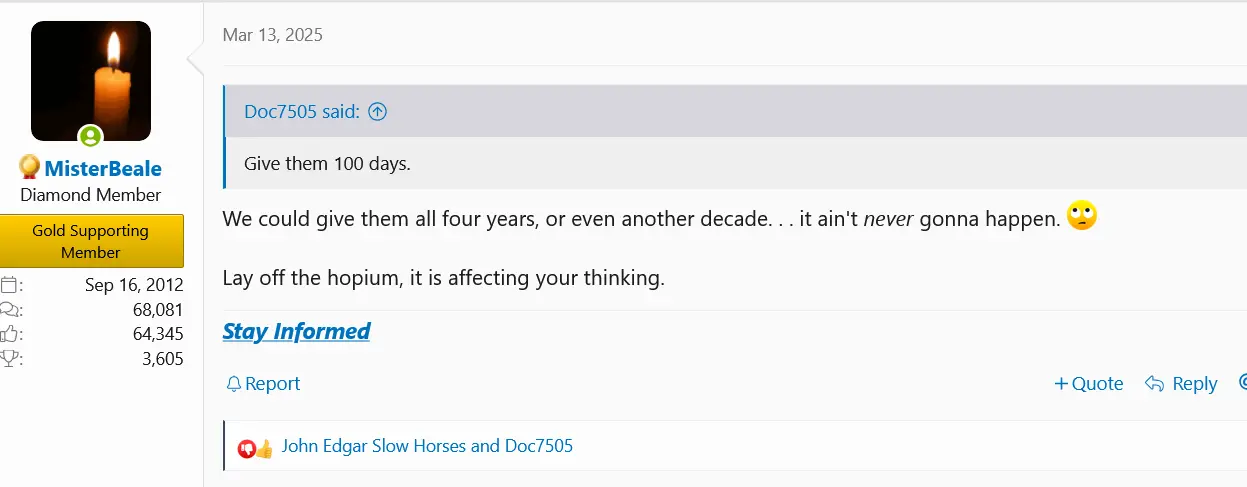
Task: Click the calendar joined-date icon
Action: (10, 285)
